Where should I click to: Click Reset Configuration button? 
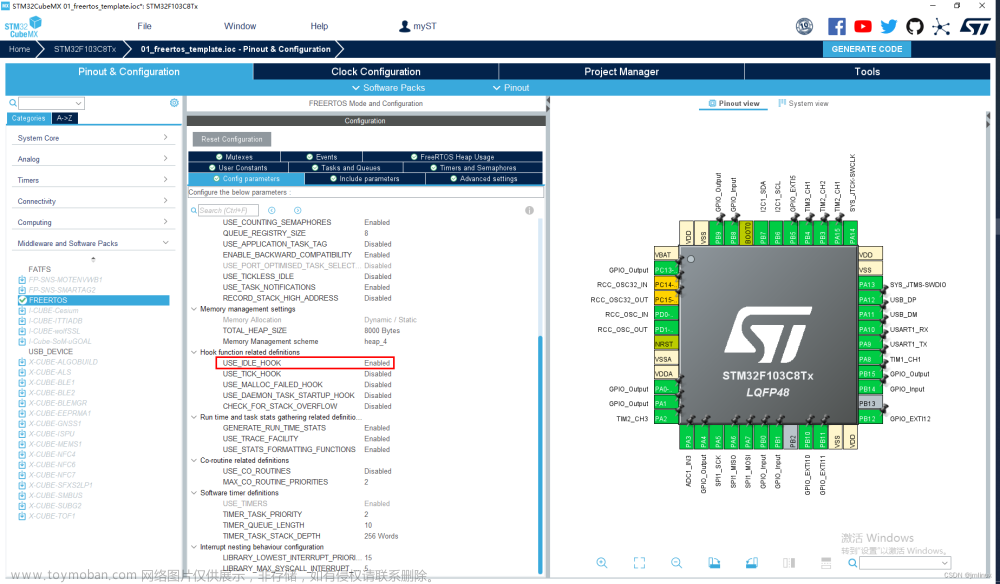tap(232, 139)
